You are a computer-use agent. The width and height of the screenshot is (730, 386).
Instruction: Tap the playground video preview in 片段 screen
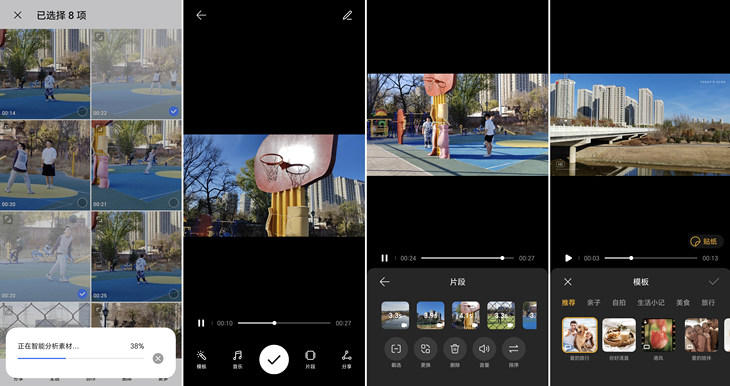(458, 125)
